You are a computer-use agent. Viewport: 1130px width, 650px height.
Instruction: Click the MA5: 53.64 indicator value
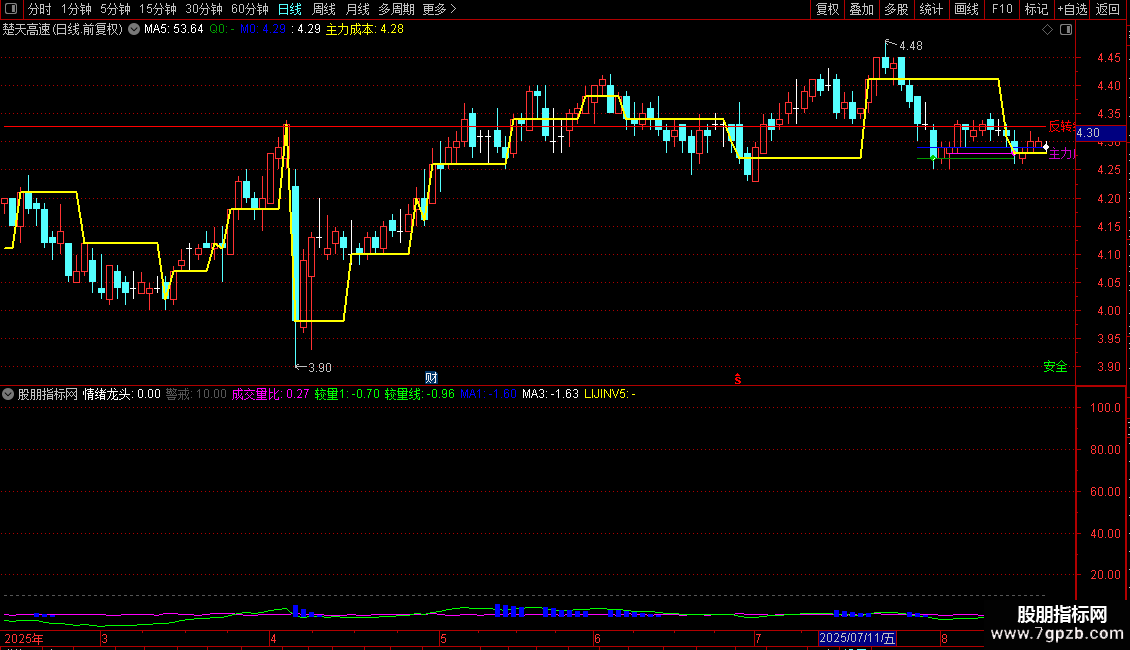tap(174, 30)
